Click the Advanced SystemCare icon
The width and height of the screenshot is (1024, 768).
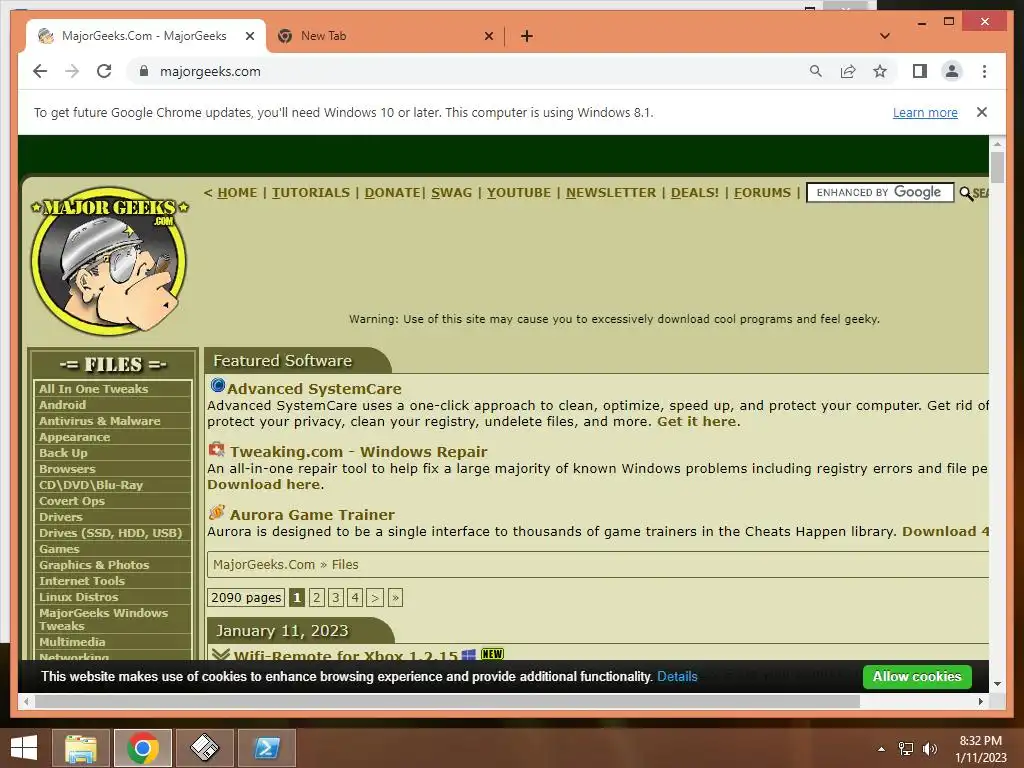[x=217, y=385]
